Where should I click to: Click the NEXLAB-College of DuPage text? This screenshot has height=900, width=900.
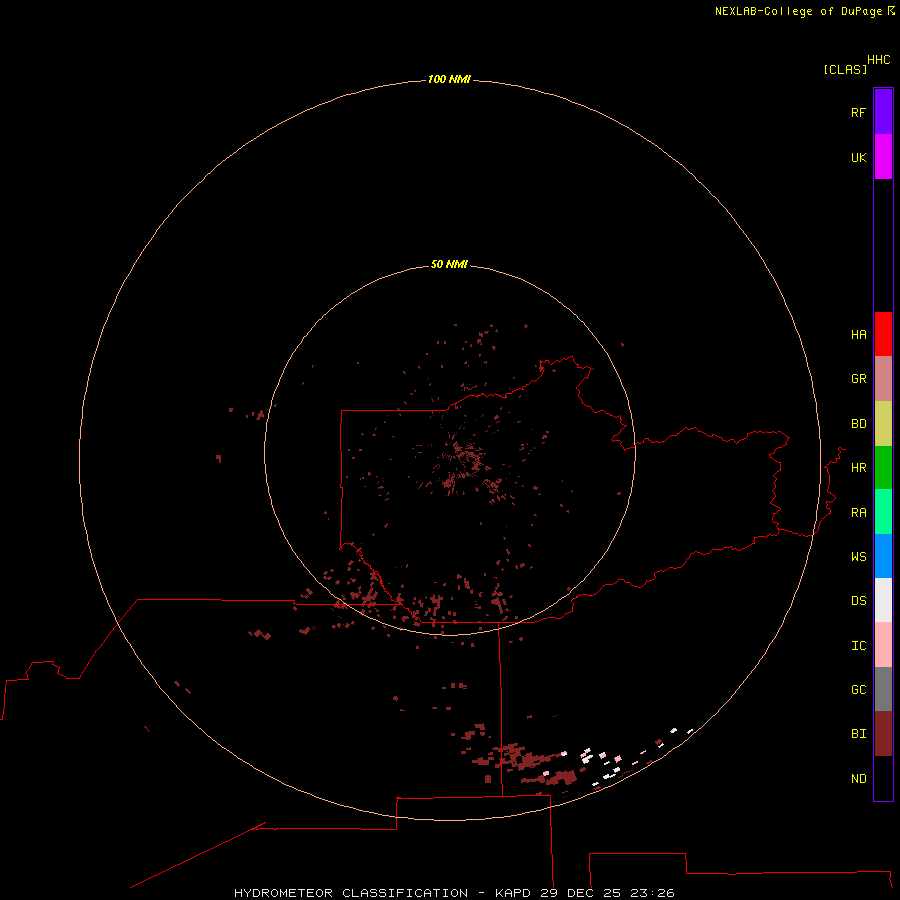pos(798,11)
